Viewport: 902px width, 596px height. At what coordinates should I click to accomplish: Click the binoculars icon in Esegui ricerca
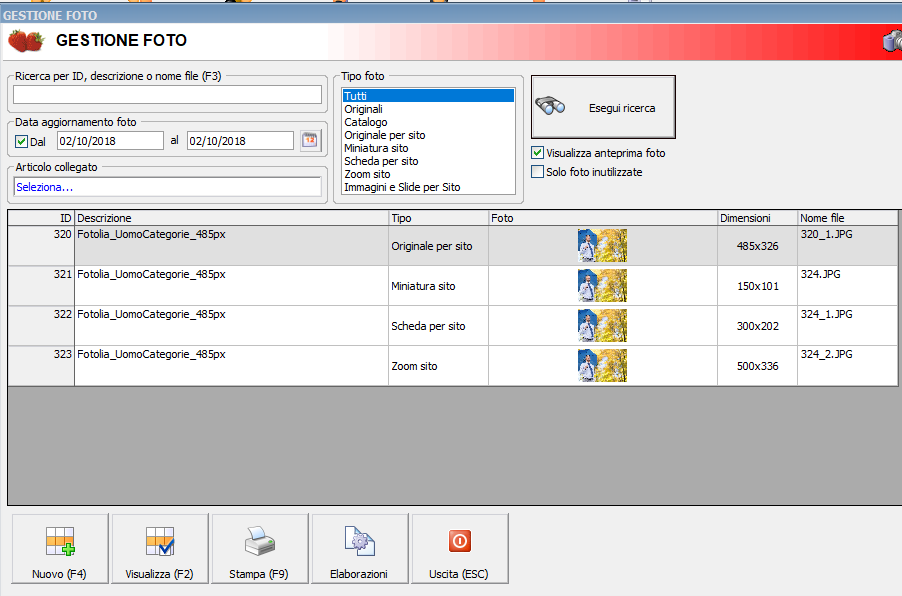[x=550, y=106]
